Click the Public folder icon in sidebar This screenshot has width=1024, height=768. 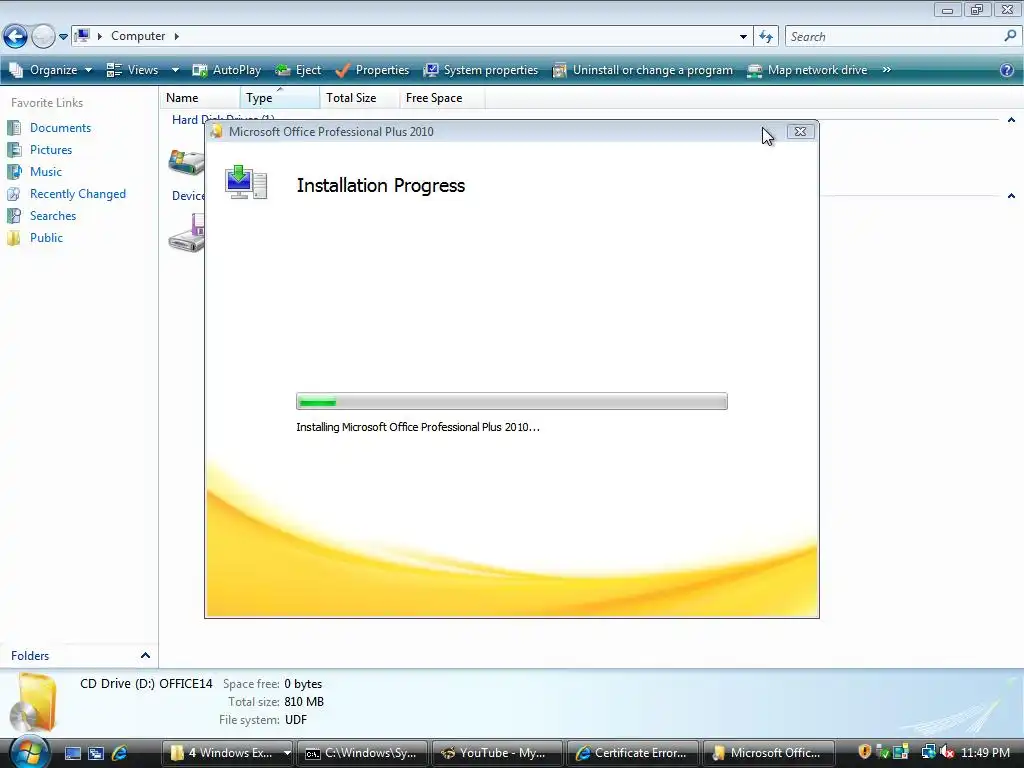(x=14, y=238)
